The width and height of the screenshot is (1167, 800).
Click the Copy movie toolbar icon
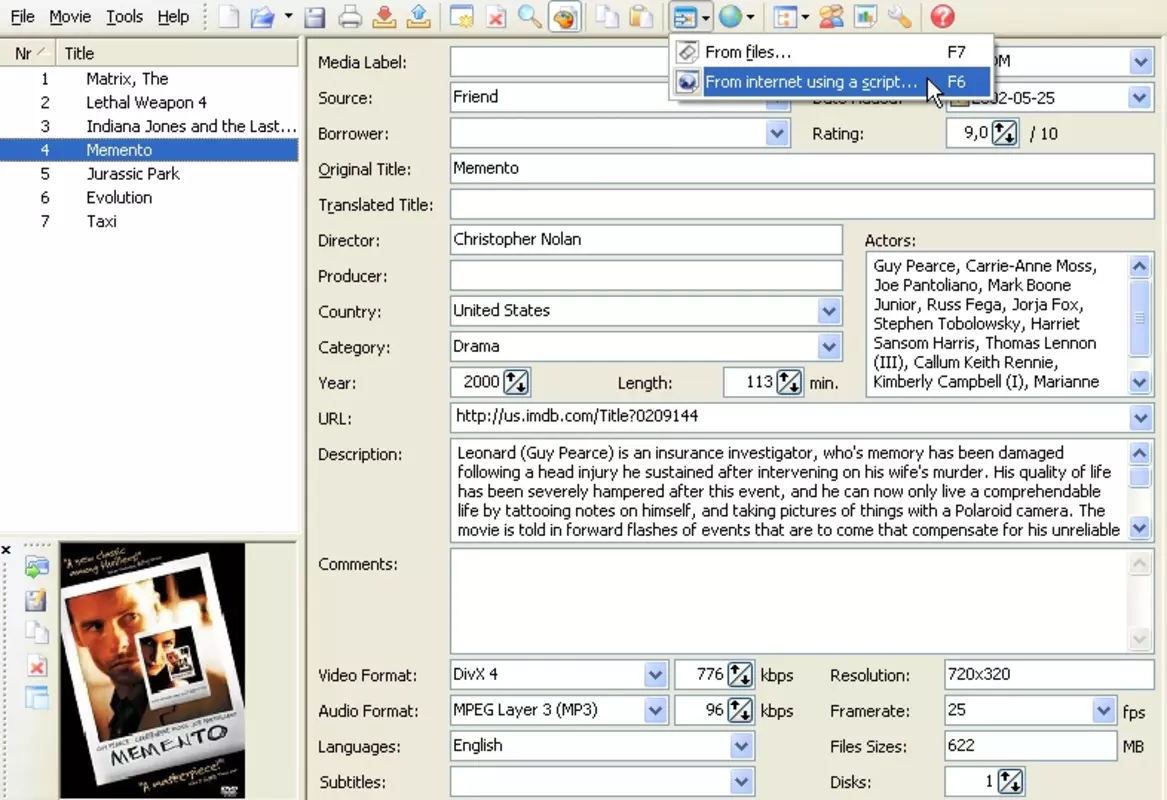pos(607,16)
